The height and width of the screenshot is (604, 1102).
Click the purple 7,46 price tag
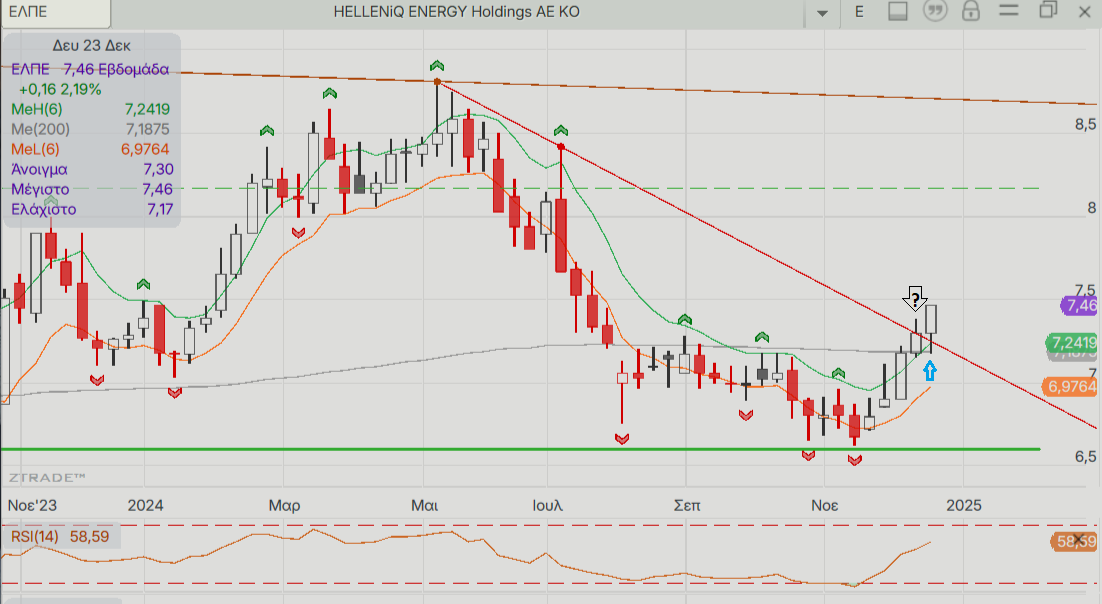point(1080,305)
